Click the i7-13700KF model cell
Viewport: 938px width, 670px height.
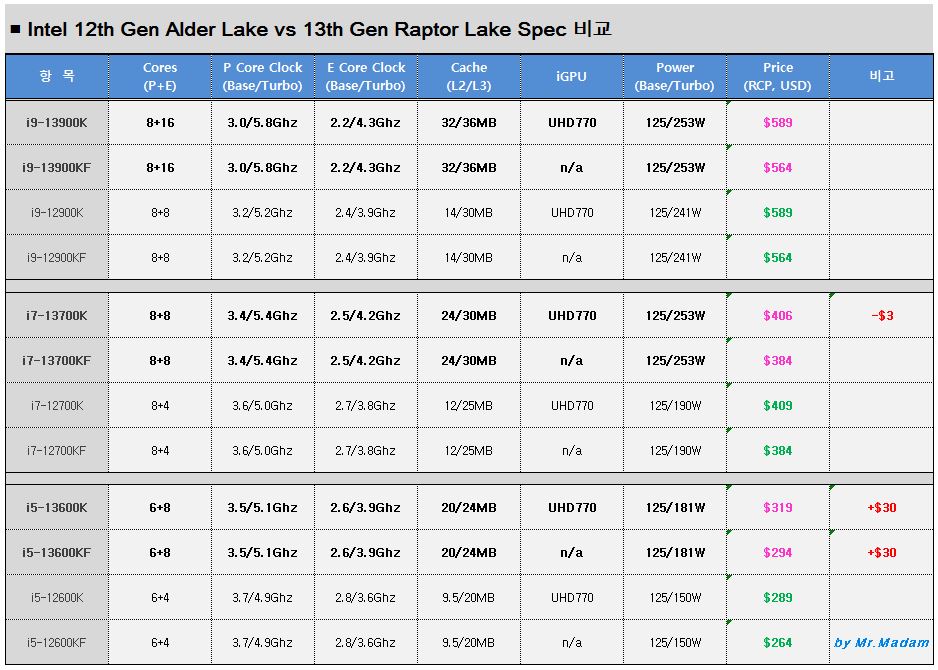pos(57,360)
